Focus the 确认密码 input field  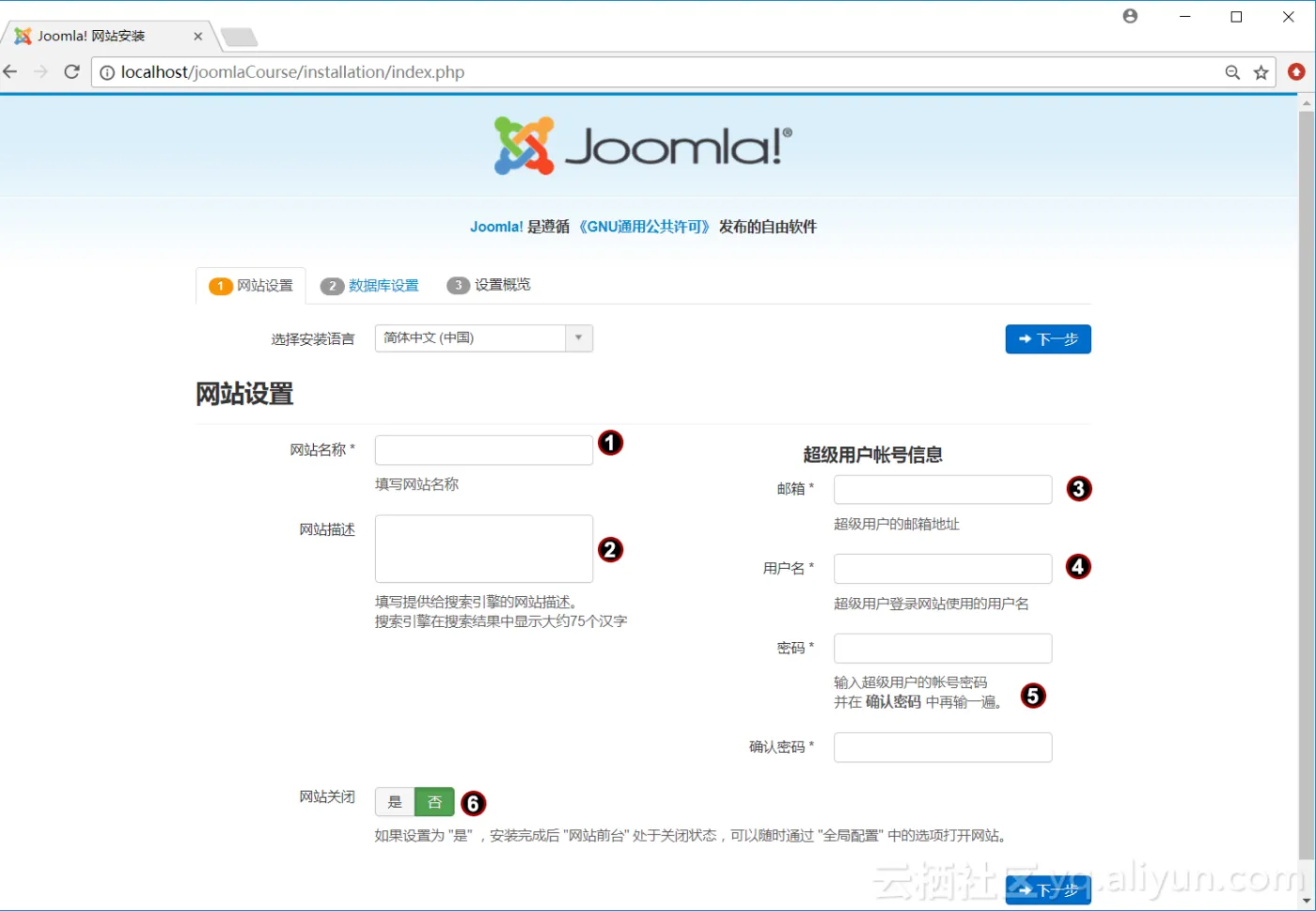943,747
